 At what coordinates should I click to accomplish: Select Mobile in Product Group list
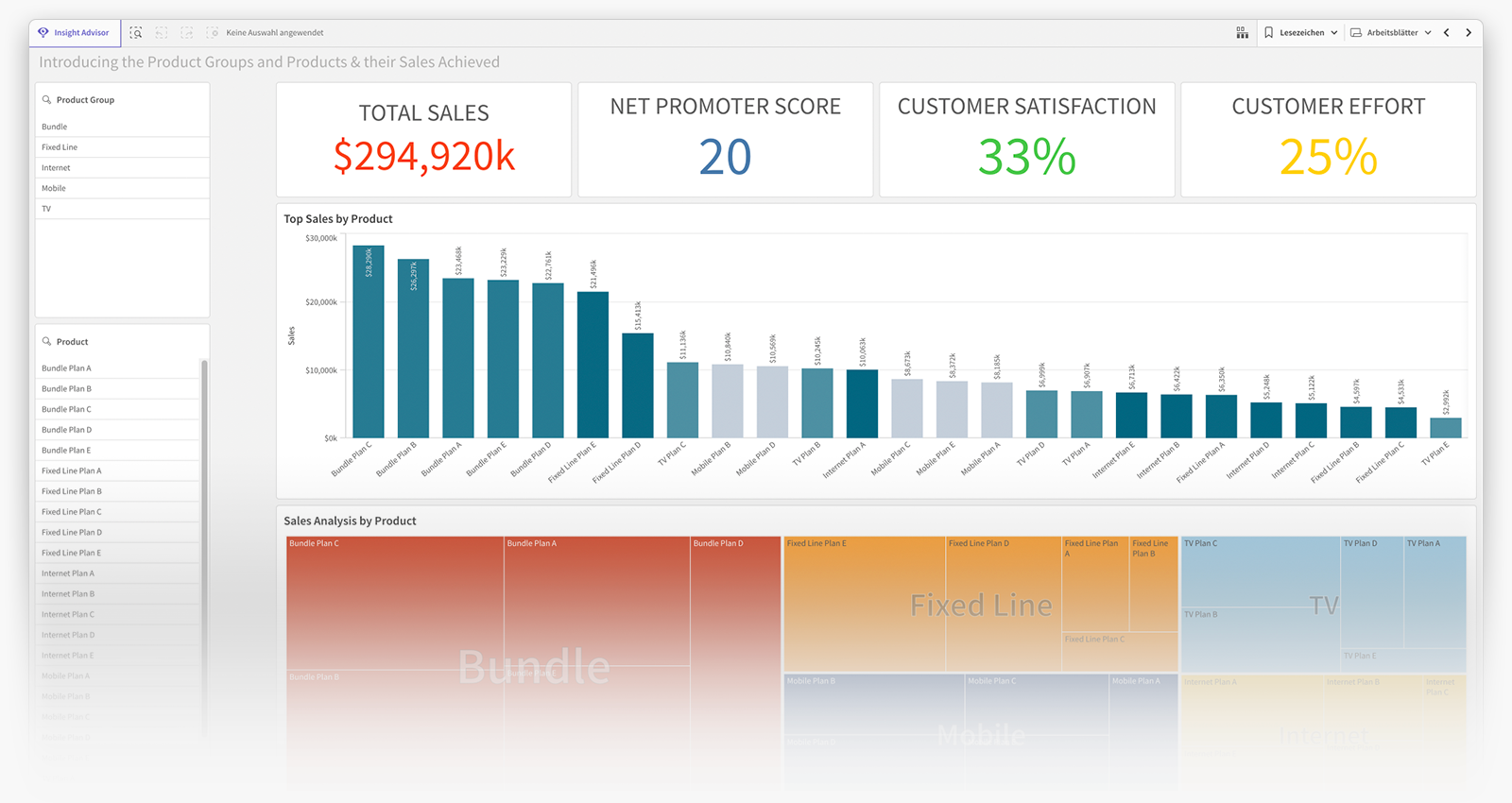[x=54, y=188]
